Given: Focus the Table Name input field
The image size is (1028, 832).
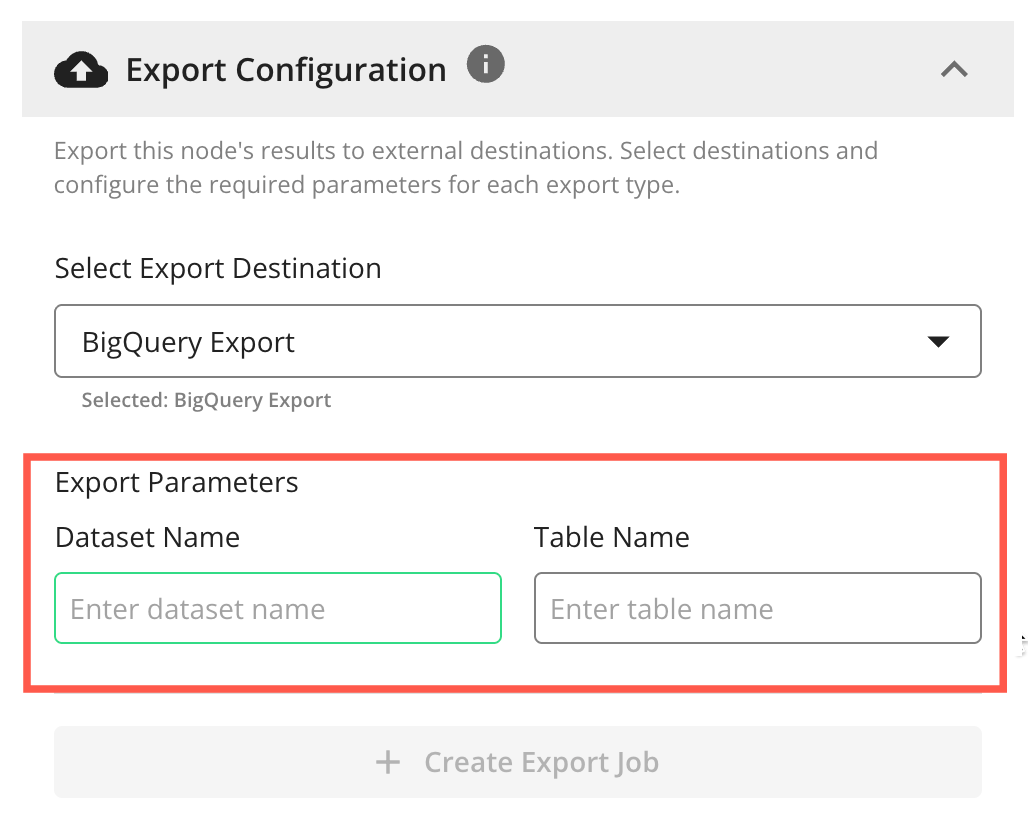Looking at the screenshot, I should pyautogui.click(x=757, y=608).
